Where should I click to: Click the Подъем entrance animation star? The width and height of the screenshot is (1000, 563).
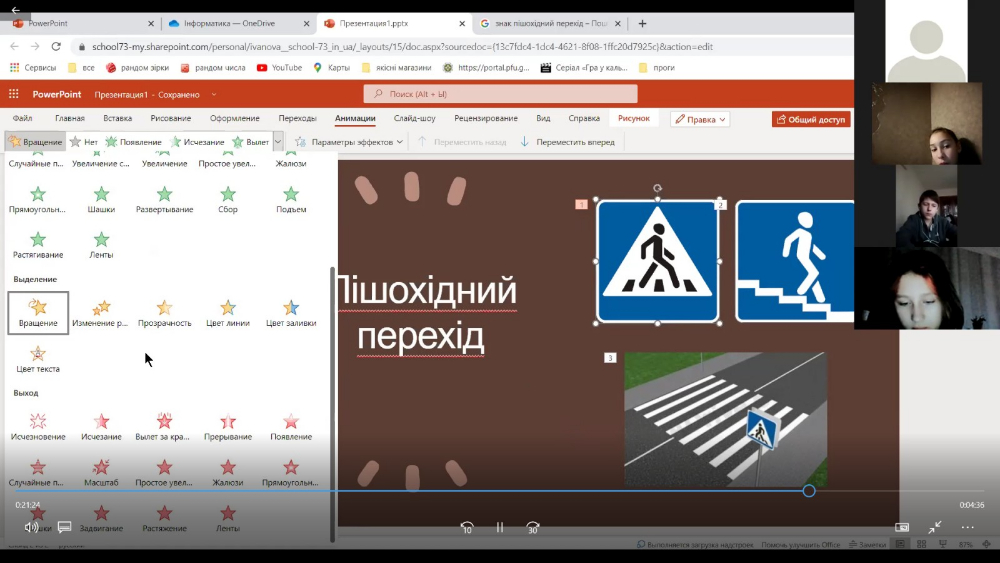pyautogui.click(x=291, y=200)
